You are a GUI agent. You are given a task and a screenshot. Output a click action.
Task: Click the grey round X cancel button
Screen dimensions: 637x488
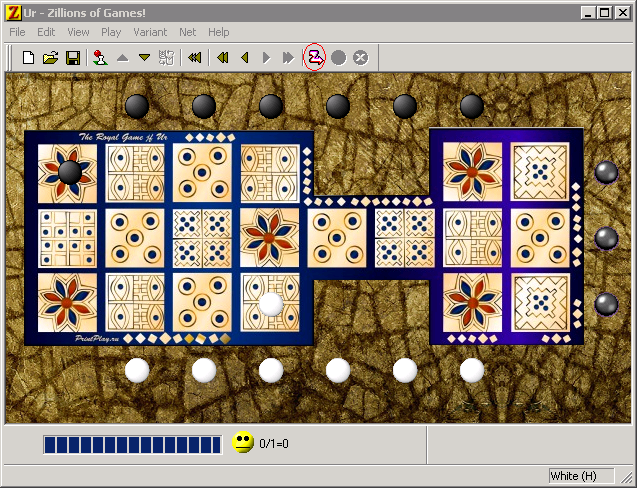360,58
